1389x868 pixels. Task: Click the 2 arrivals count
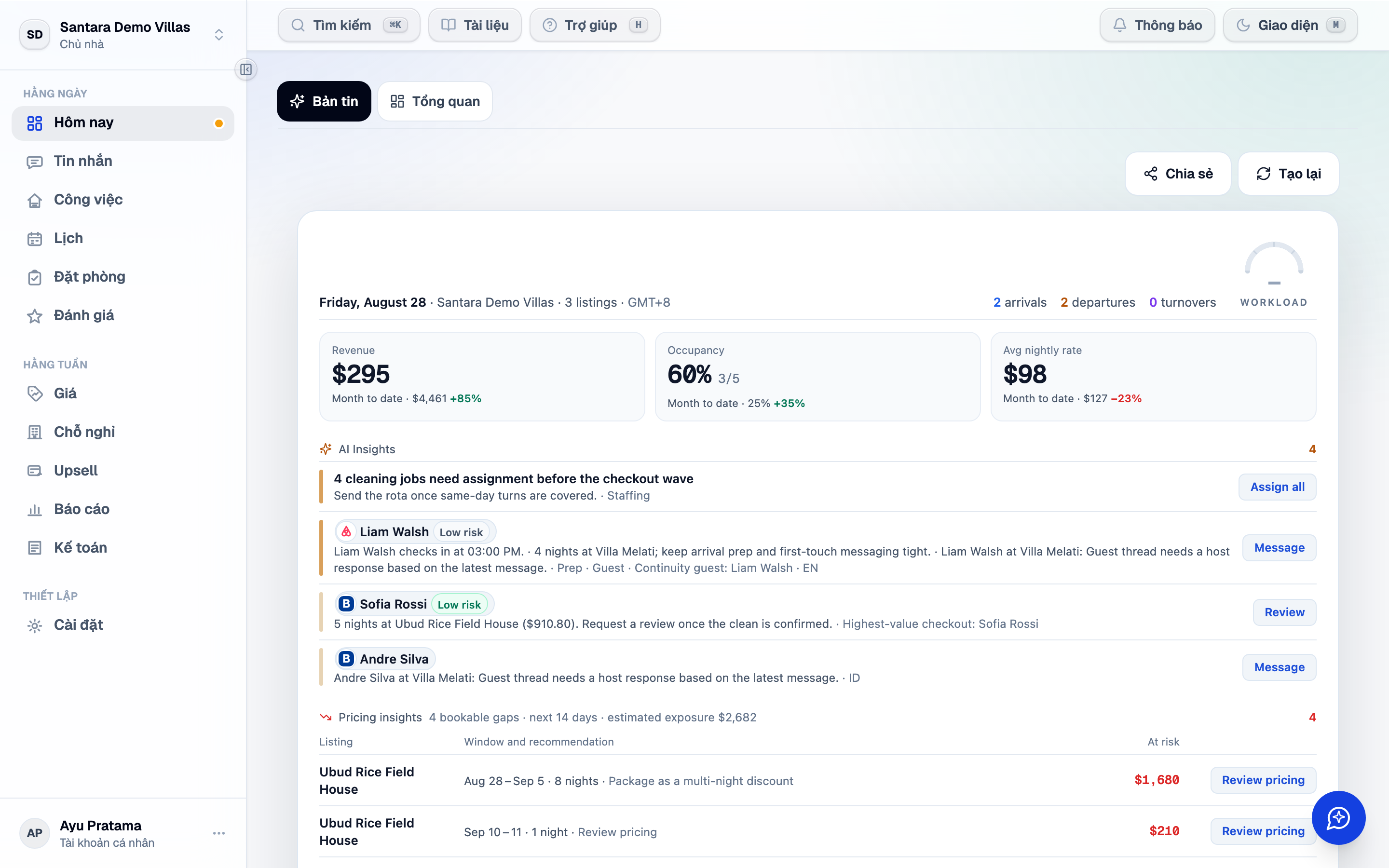(1020, 302)
